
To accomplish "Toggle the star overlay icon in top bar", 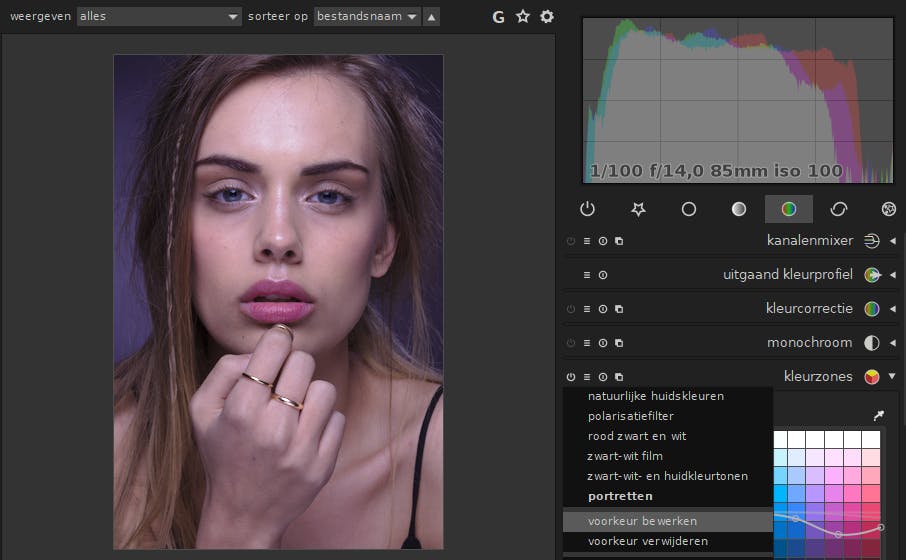I will coord(522,17).
